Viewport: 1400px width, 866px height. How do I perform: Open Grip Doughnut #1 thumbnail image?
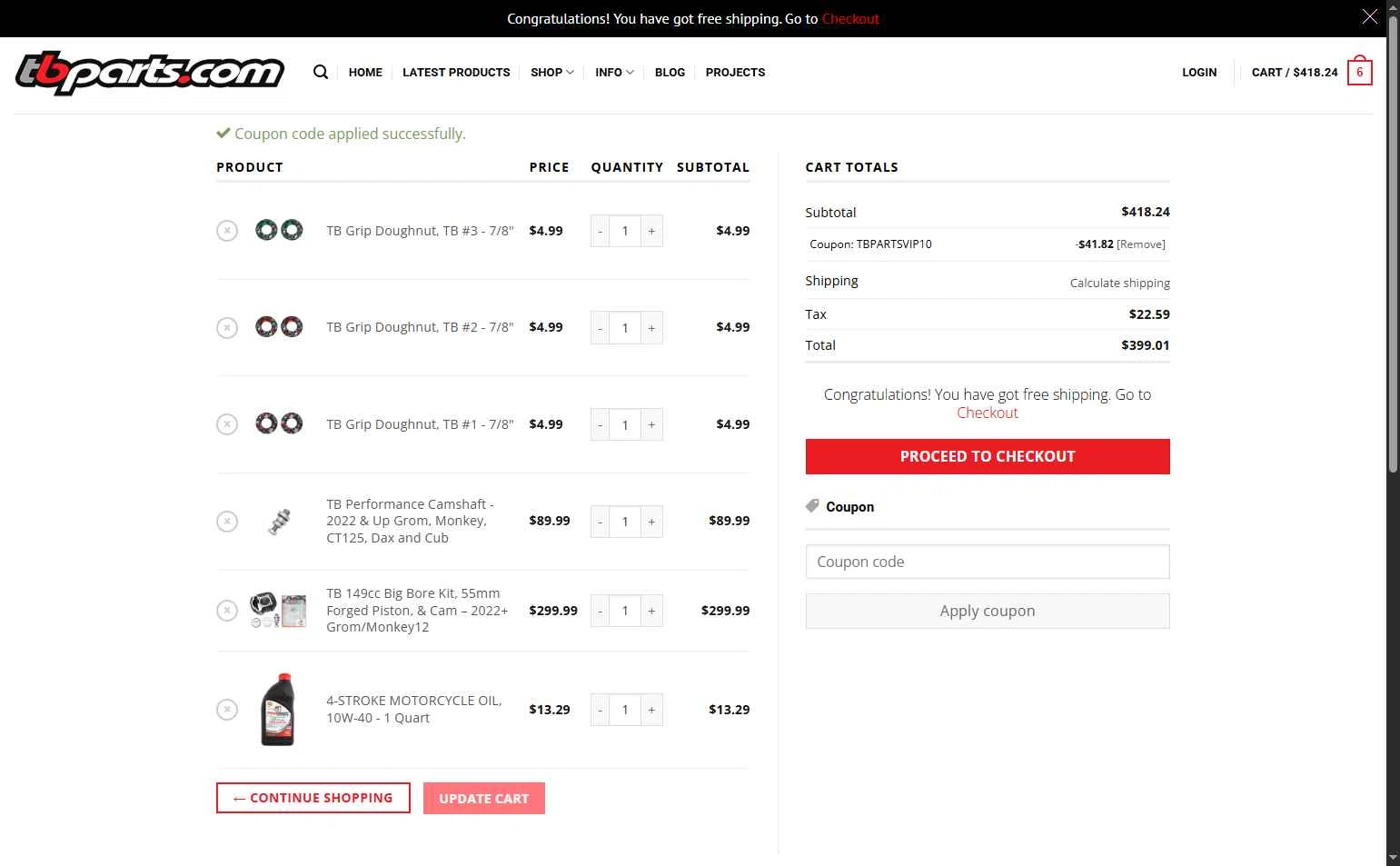click(279, 423)
